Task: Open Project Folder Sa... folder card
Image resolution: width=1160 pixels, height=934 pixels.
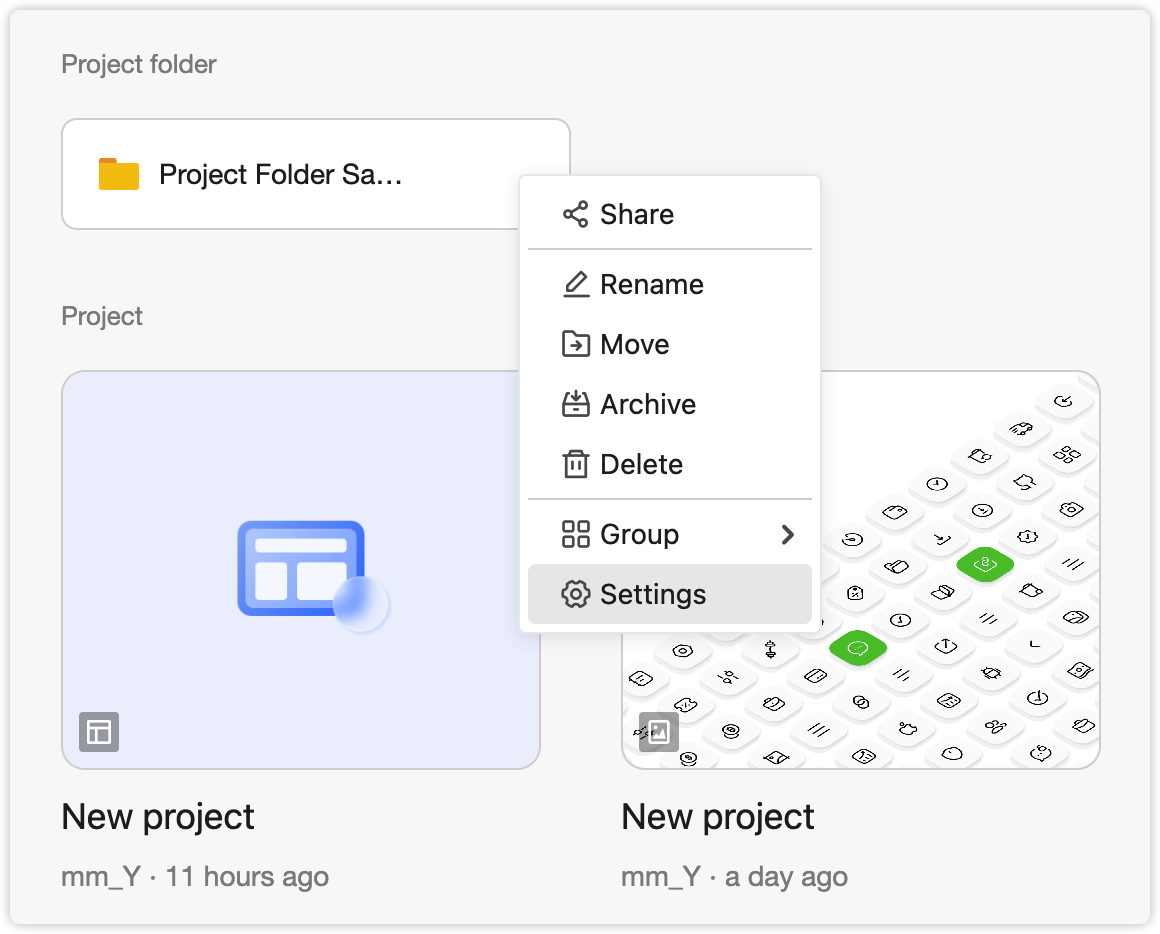Action: [316, 175]
